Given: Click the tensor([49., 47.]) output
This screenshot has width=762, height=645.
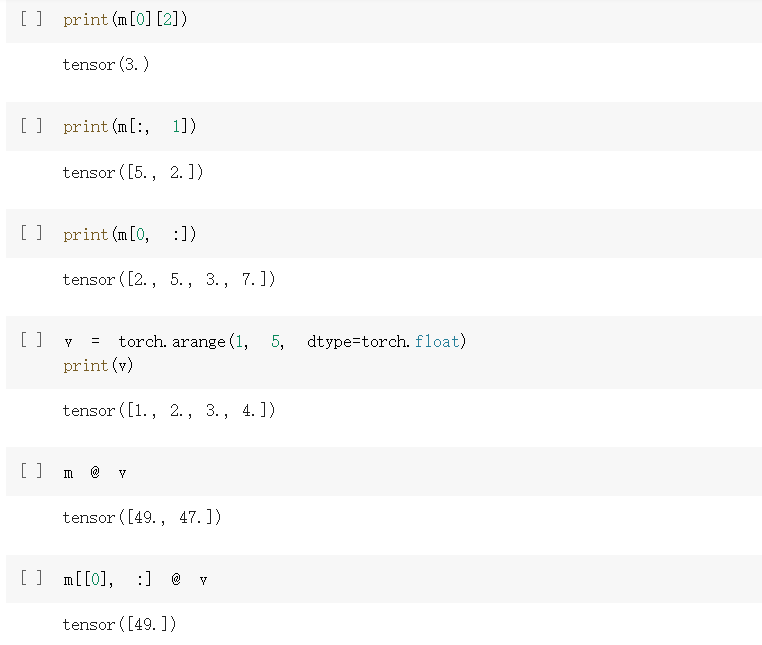Looking at the screenshot, I should [141, 518].
